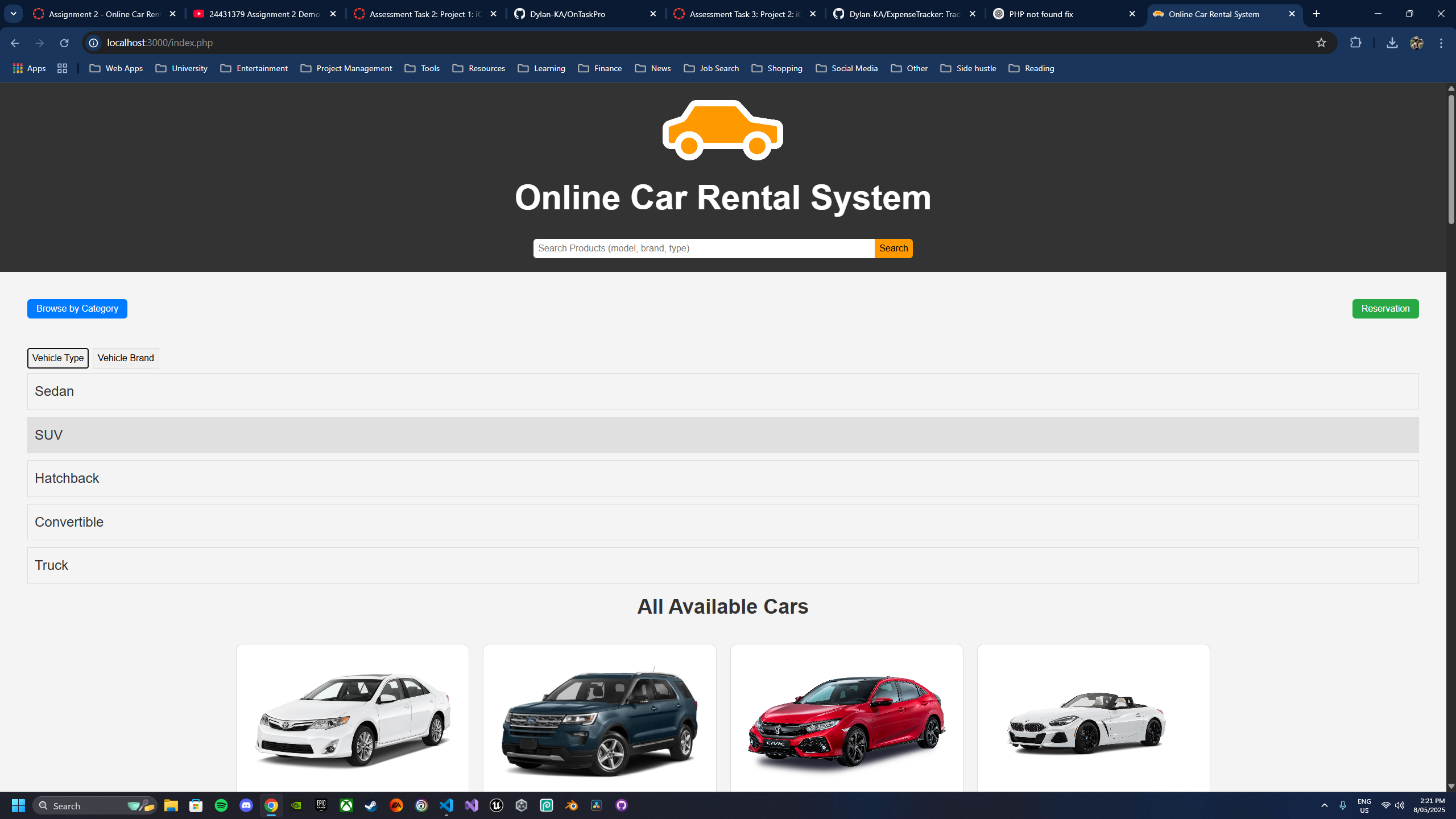The height and width of the screenshot is (819, 1456).
Task: Select the SUV category
Action: click(x=723, y=435)
